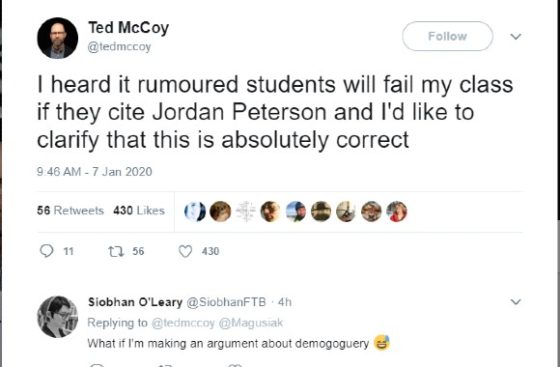Open the faded diagram liker avatar
Image resolution: width=560 pixels, height=367 pixels.
click(x=245, y=211)
